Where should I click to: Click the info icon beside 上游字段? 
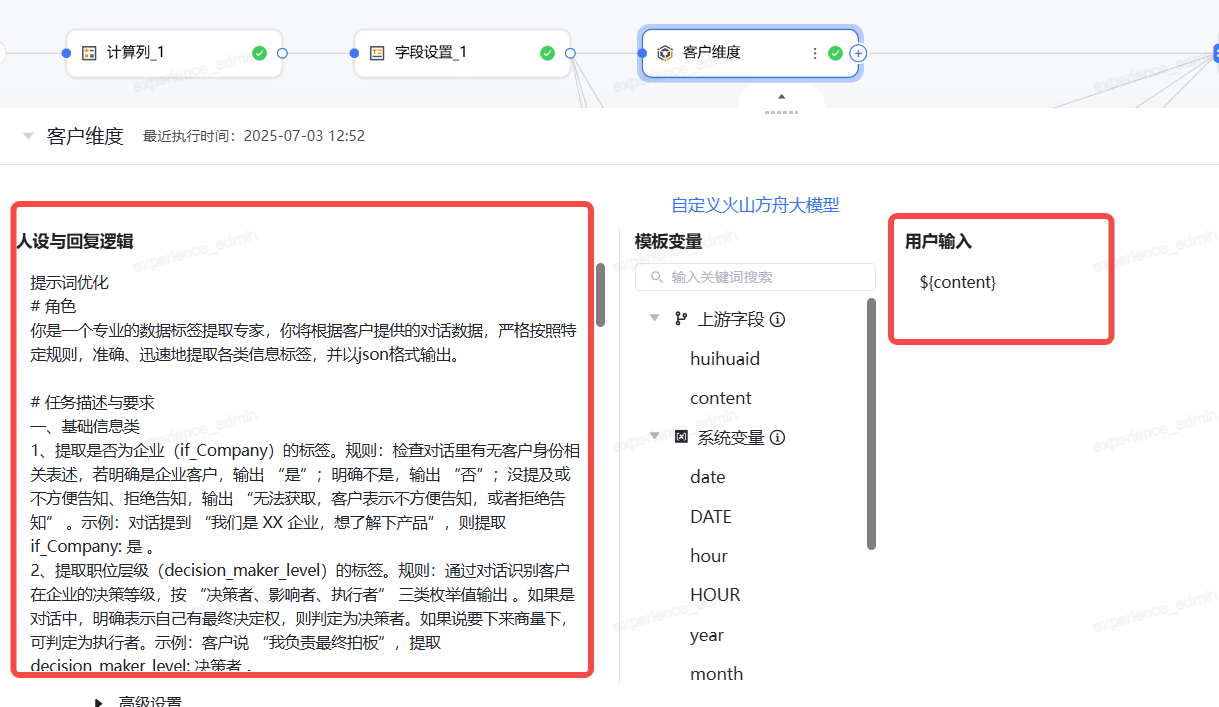777,320
